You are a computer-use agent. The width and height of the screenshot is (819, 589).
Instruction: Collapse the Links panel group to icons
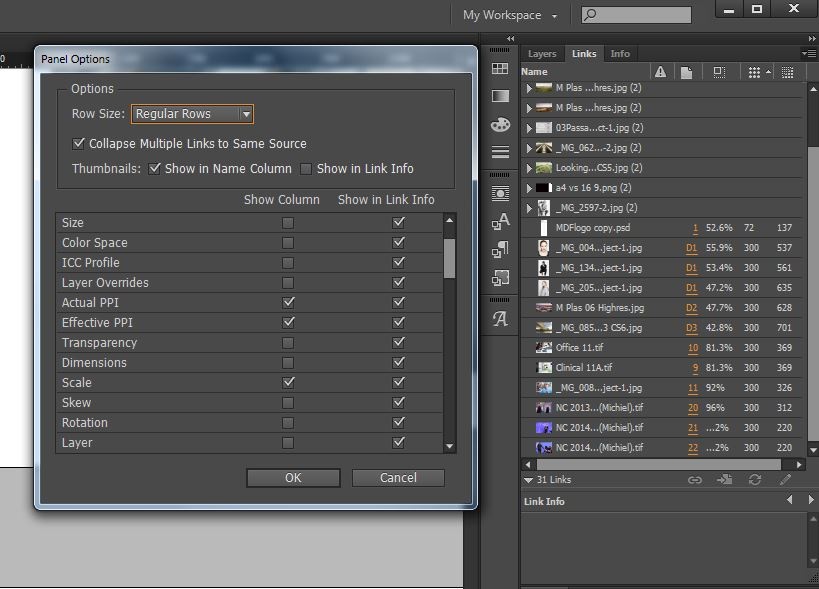tap(812, 39)
